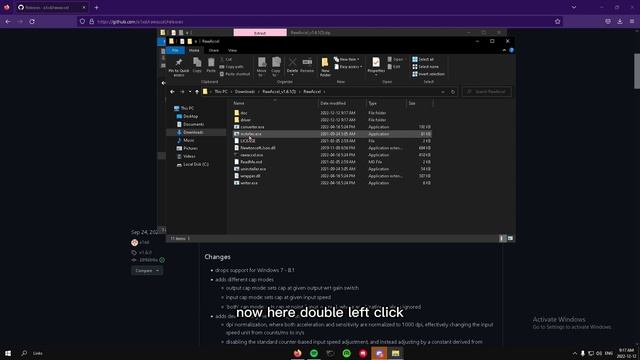Click the Delete icon in the ribbon
The height and width of the screenshot is (360, 640).
click(292, 62)
